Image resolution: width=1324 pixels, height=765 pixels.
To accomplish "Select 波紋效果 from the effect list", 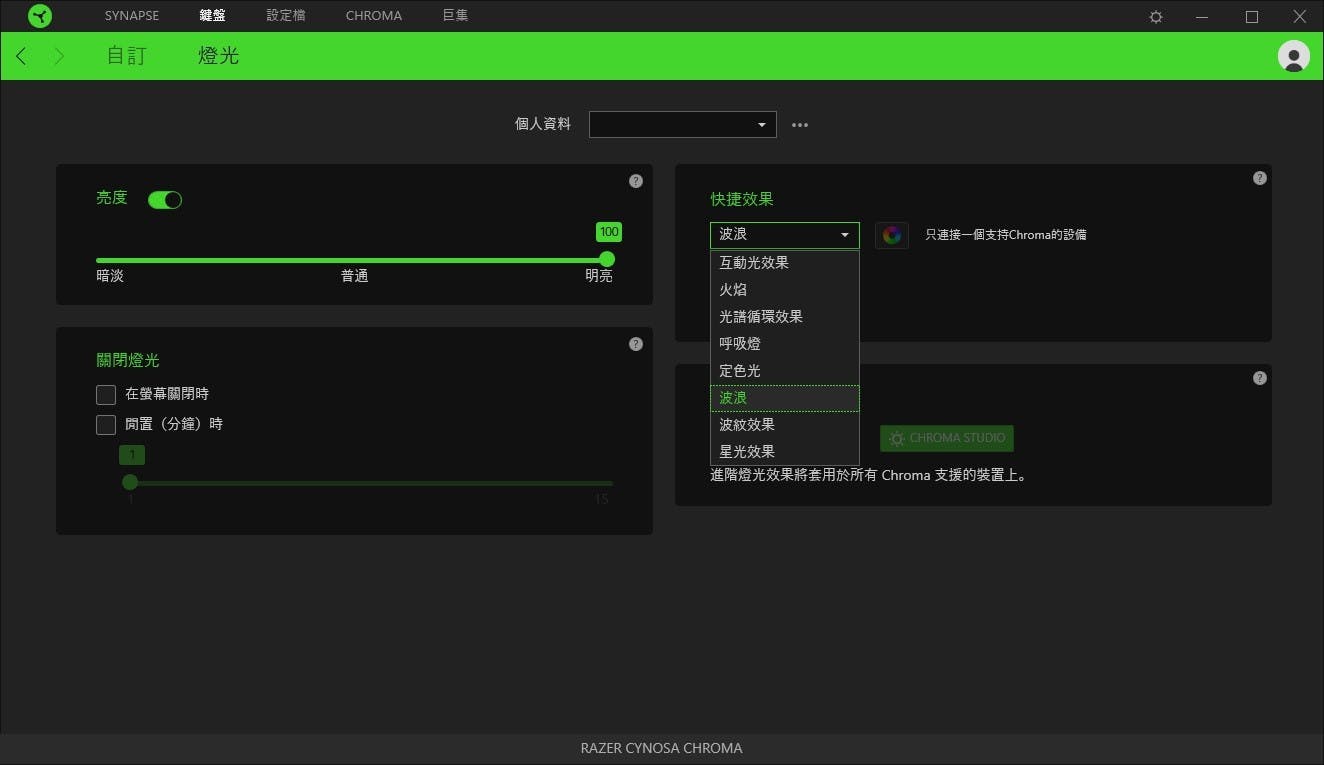I will click(785, 425).
